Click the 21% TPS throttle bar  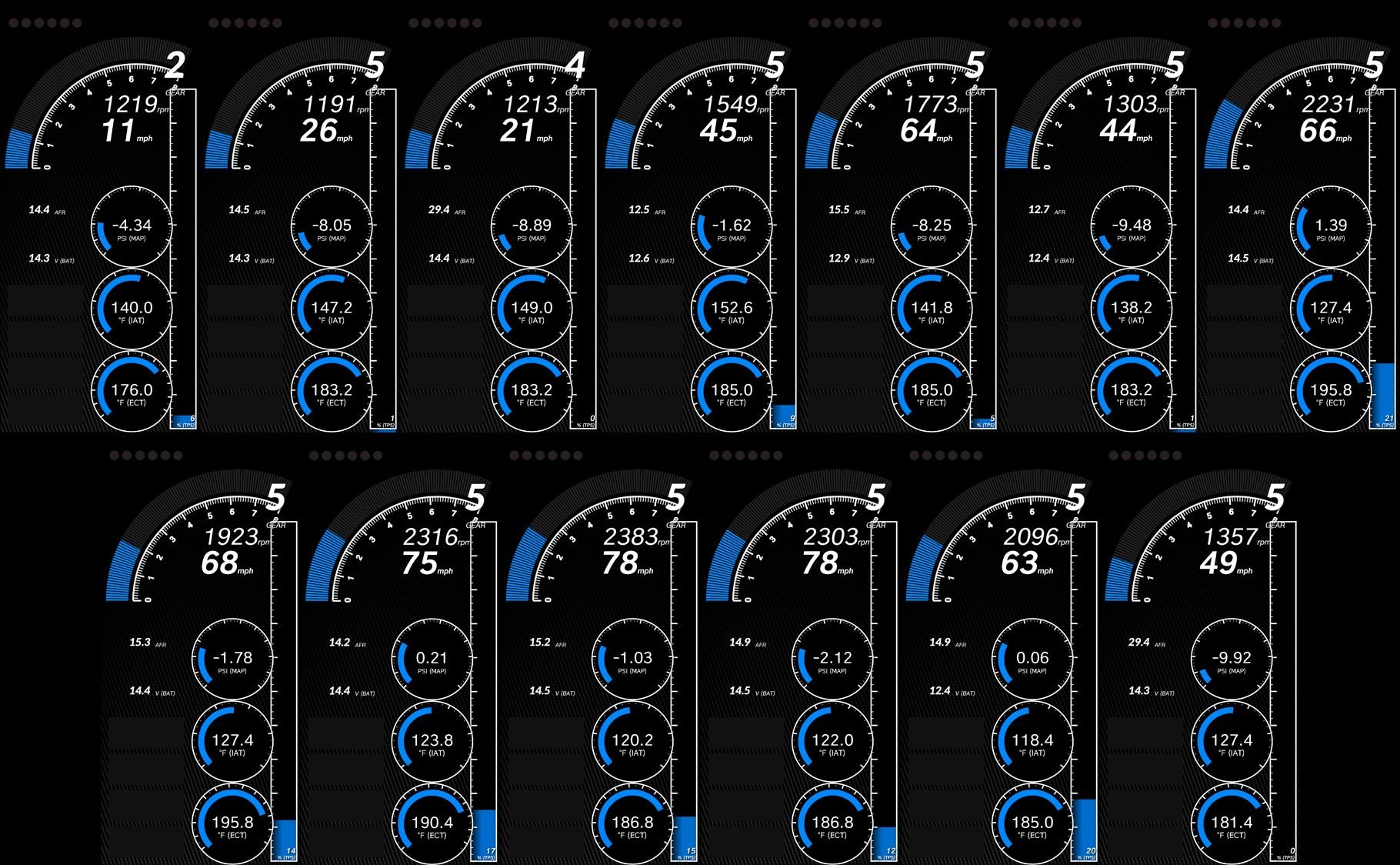pos(1383,392)
